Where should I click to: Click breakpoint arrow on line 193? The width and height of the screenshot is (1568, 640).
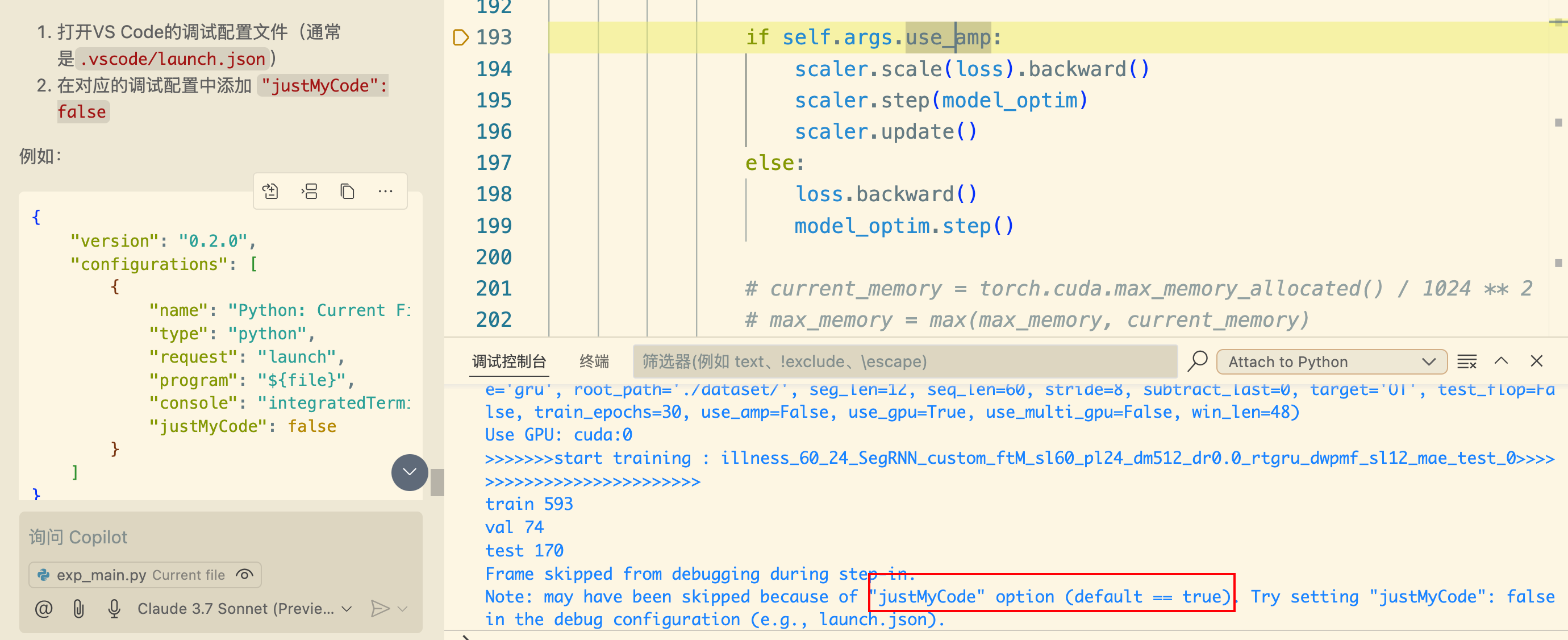click(461, 37)
